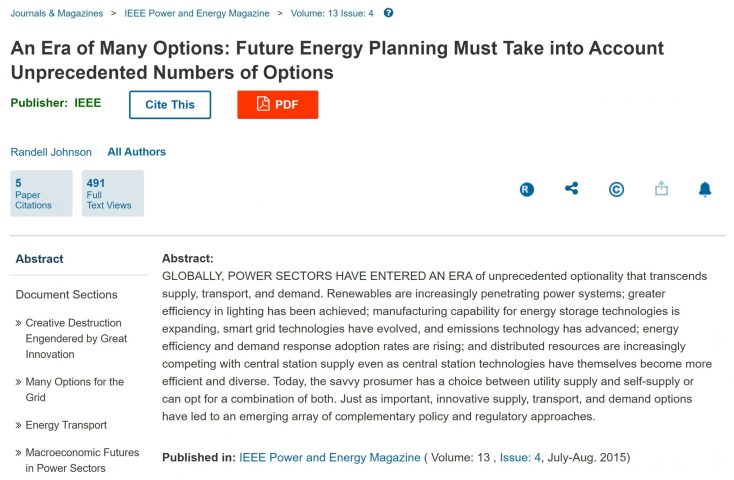Click the Share icon
734x480 pixels.
tap(572, 188)
